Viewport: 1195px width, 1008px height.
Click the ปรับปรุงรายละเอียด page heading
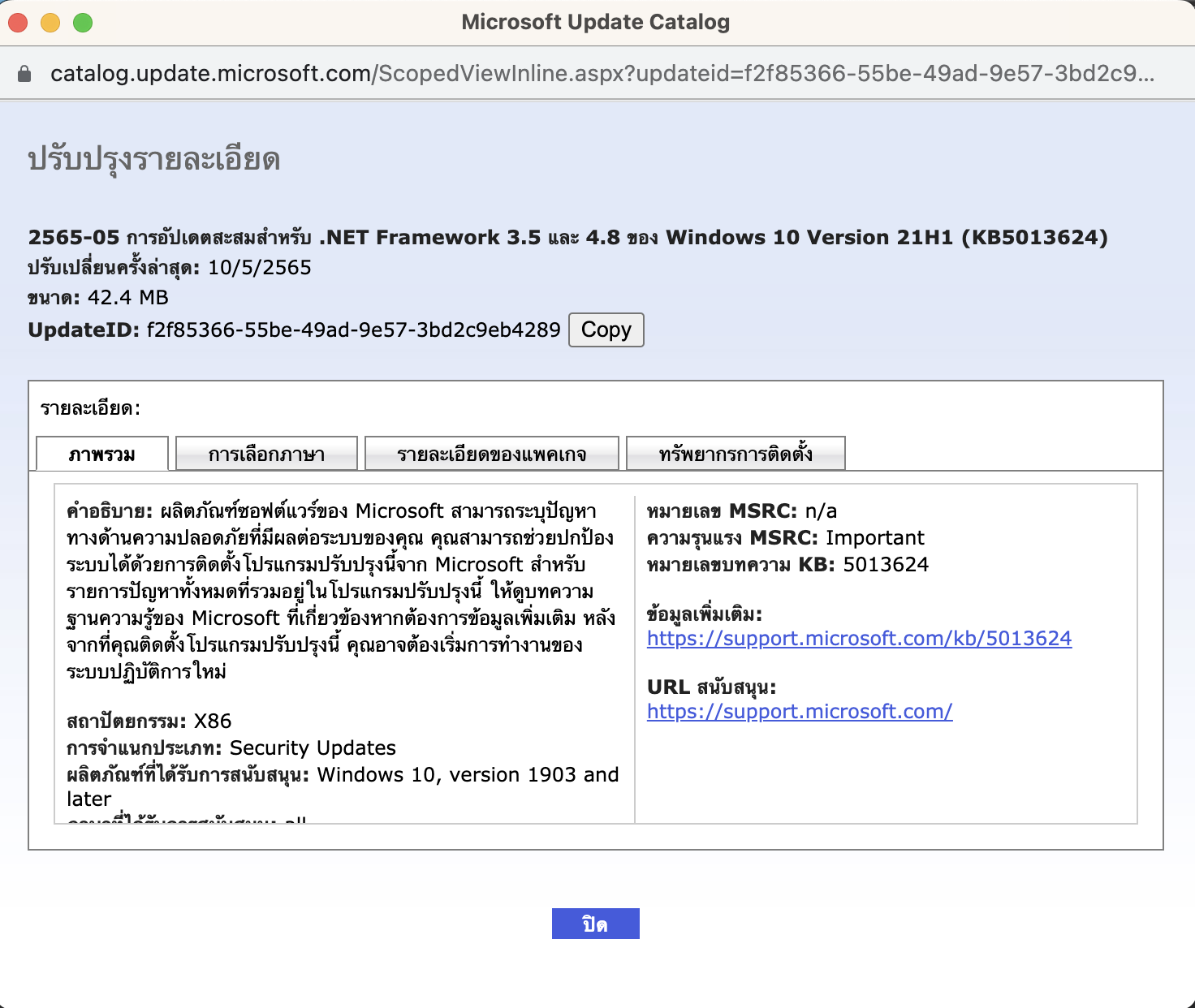[x=154, y=158]
